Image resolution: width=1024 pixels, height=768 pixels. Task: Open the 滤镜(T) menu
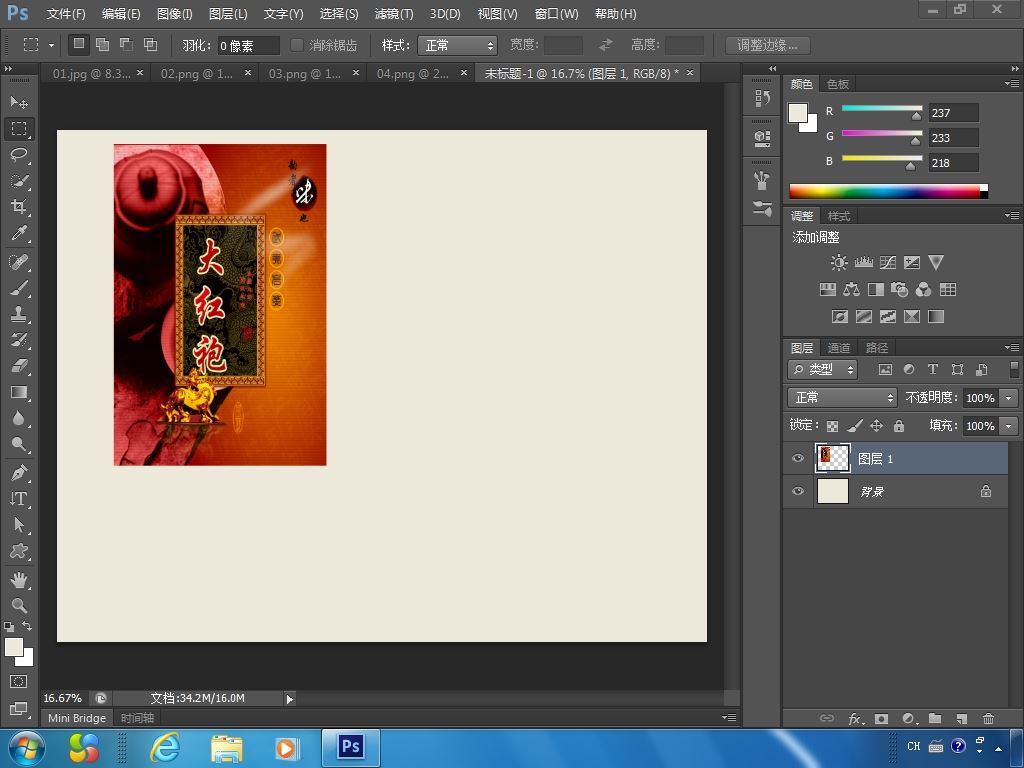coord(393,14)
